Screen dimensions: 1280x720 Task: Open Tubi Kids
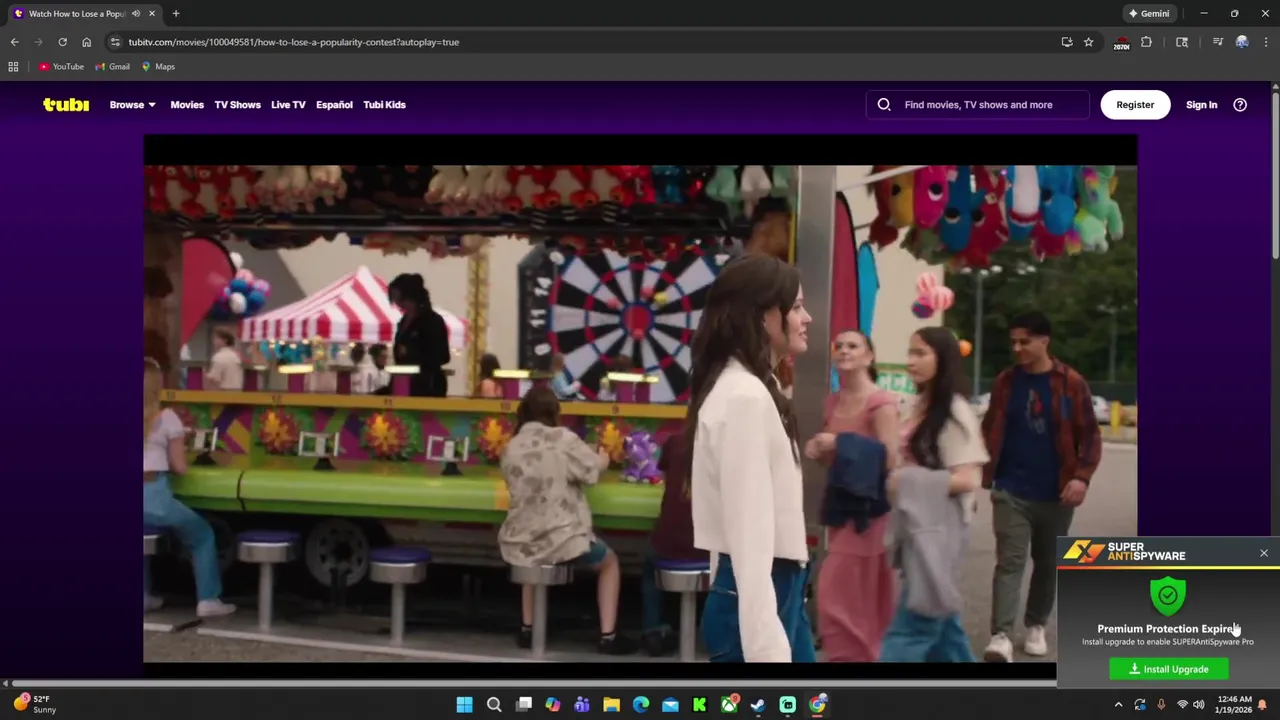pos(384,104)
